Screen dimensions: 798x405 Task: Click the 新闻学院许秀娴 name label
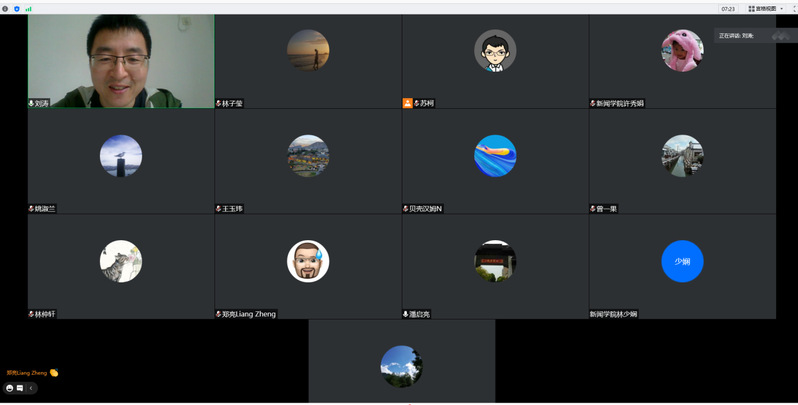click(x=620, y=103)
